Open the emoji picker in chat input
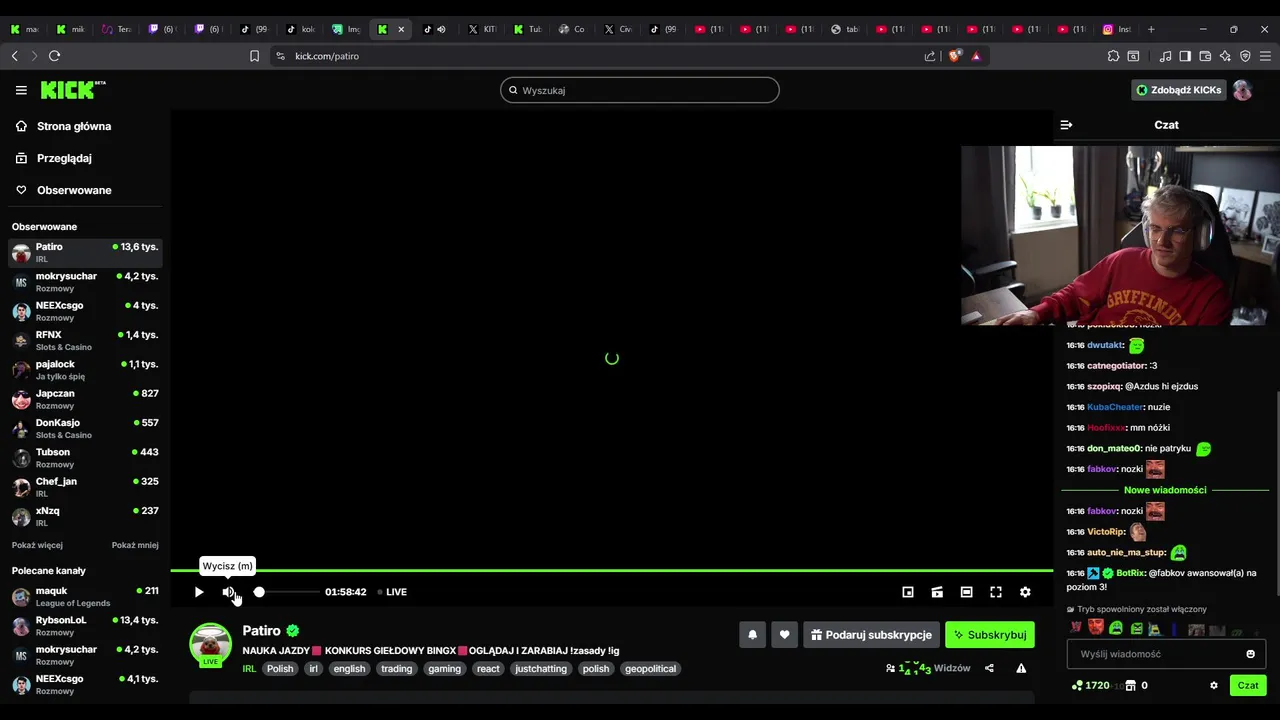Image resolution: width=1280 pixels, height=720 pixels. 1250,654
